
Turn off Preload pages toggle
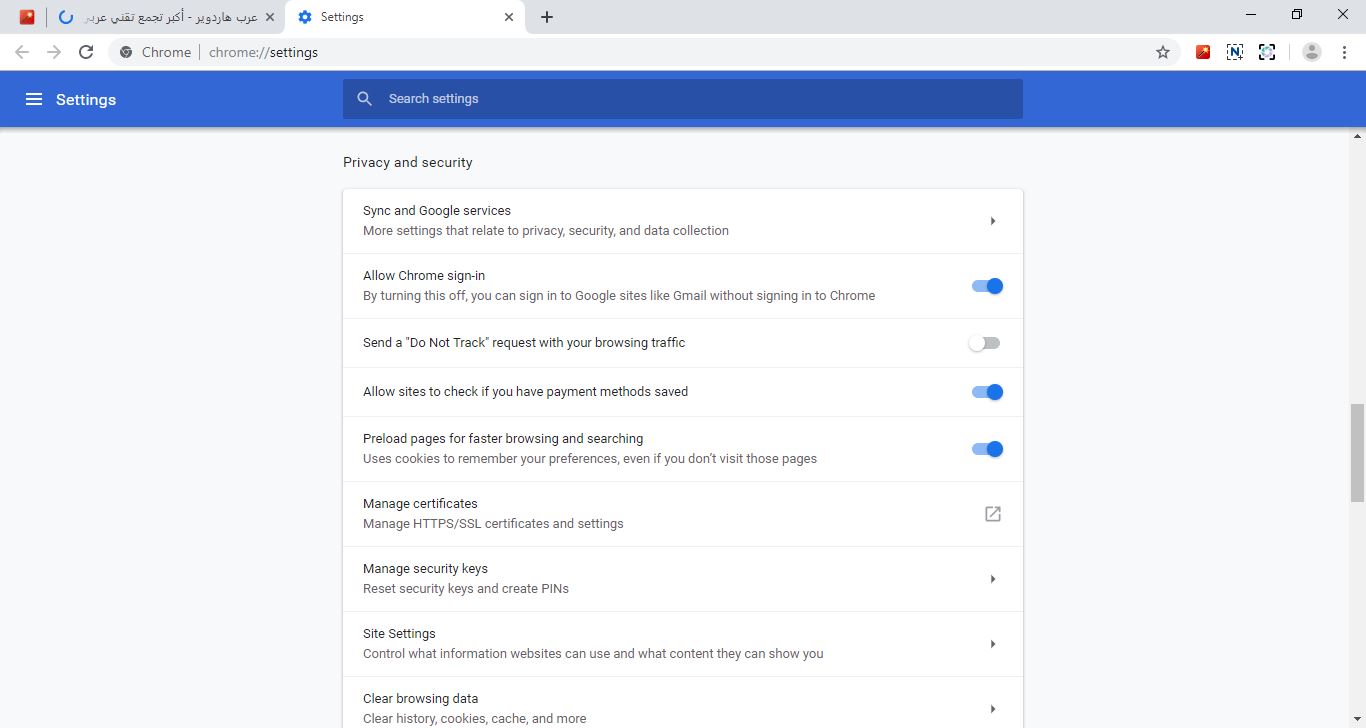987,449
